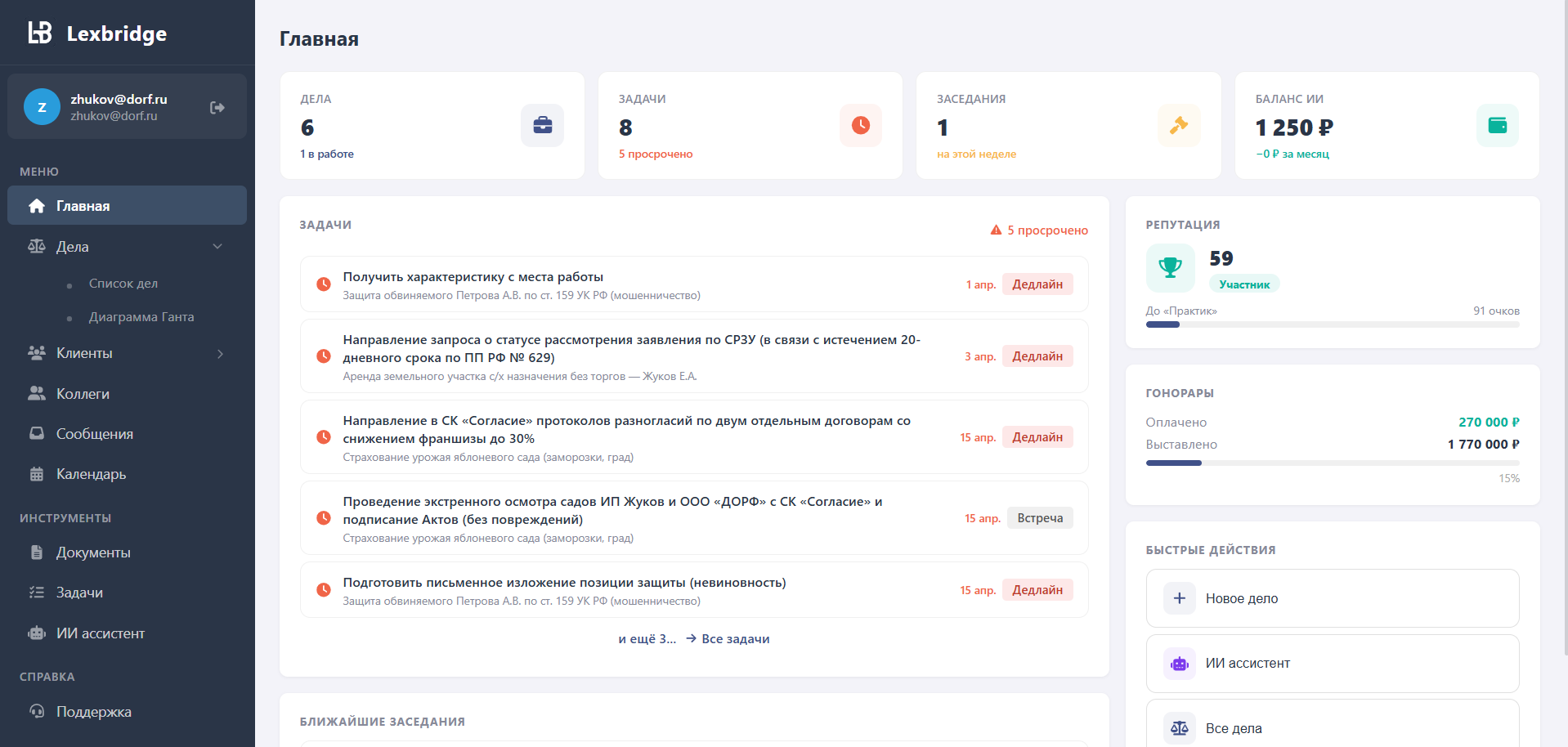Click the round «Z» profile avatar
The image size is (1568, 747).
pos(42,106)
